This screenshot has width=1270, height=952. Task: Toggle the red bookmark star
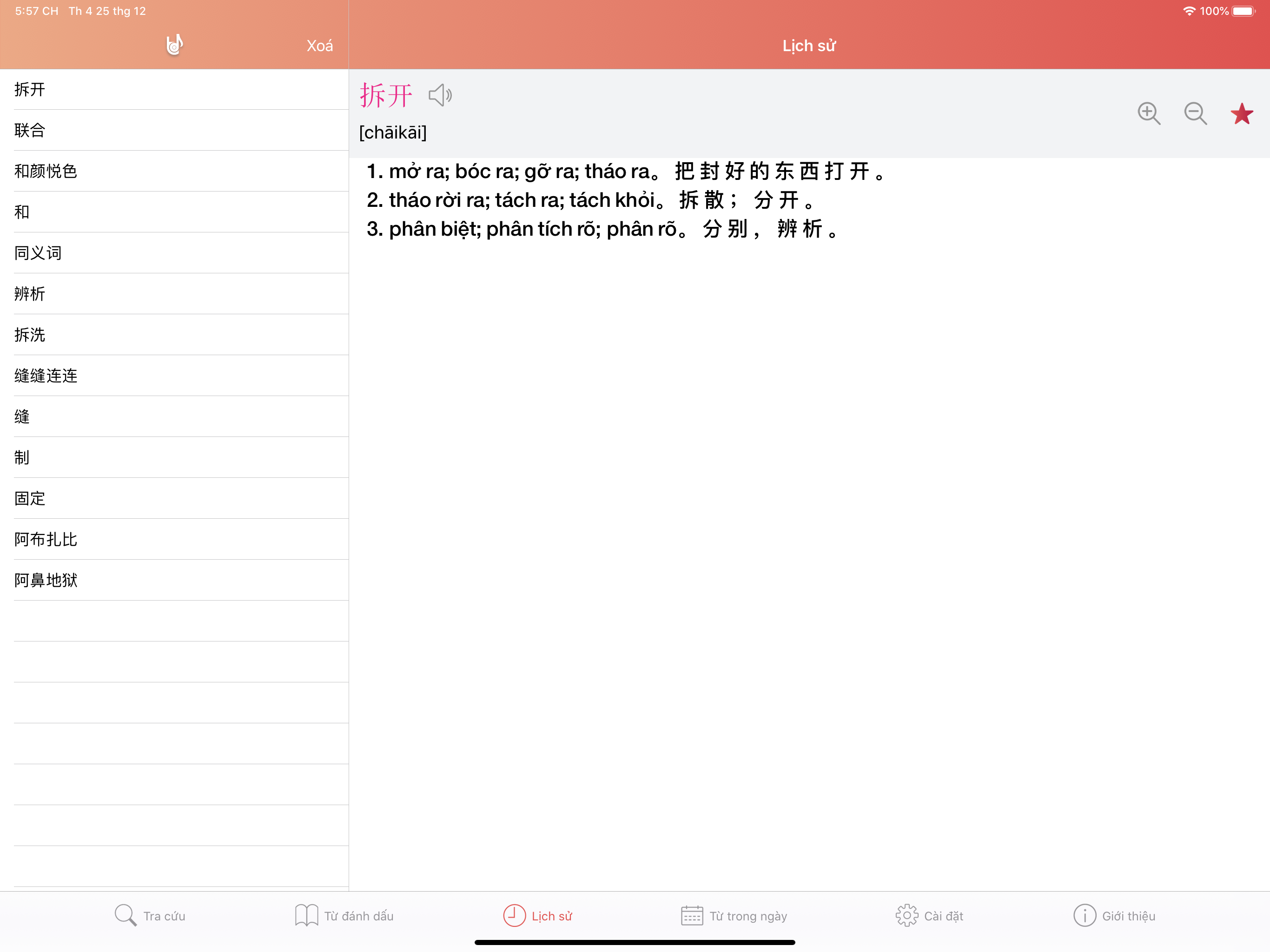click(x=1242, y=114)
